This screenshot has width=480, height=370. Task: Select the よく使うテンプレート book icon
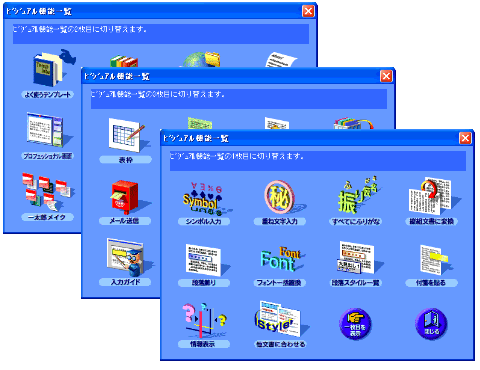tap(52, 69)
